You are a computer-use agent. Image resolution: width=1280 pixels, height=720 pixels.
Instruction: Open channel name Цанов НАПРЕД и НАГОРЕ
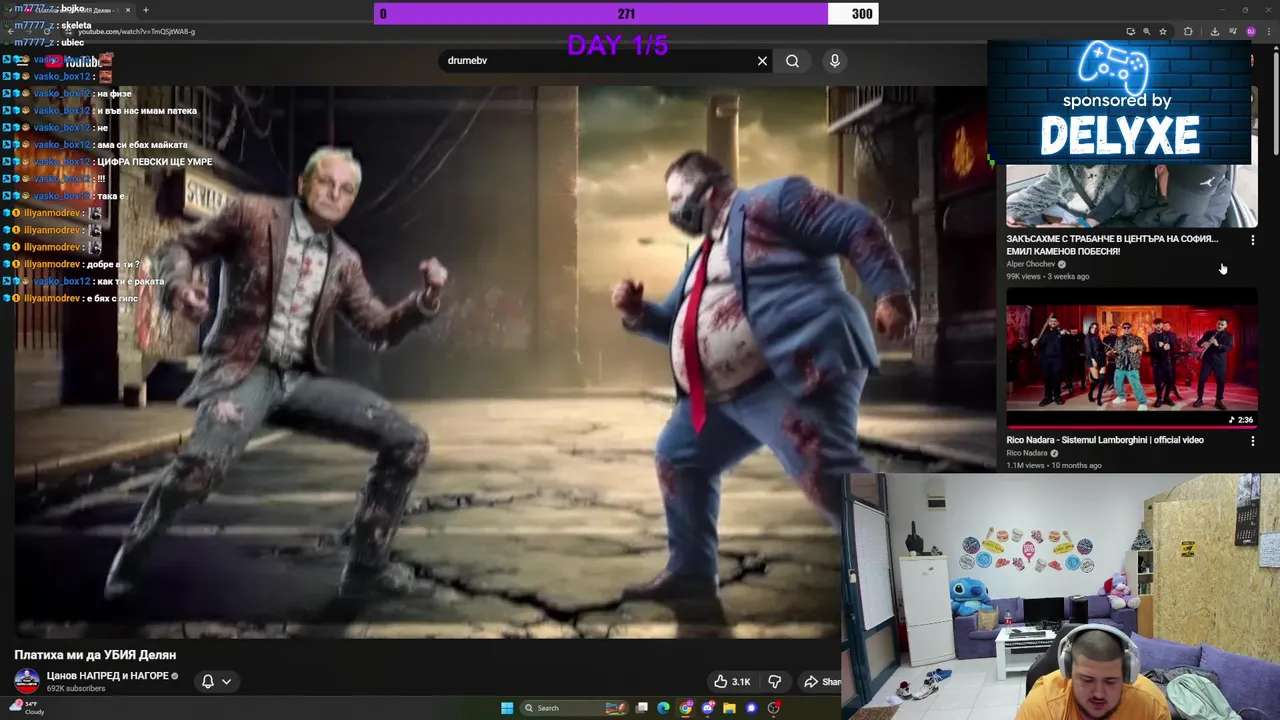pyautogui.click(x=108, y=676)
